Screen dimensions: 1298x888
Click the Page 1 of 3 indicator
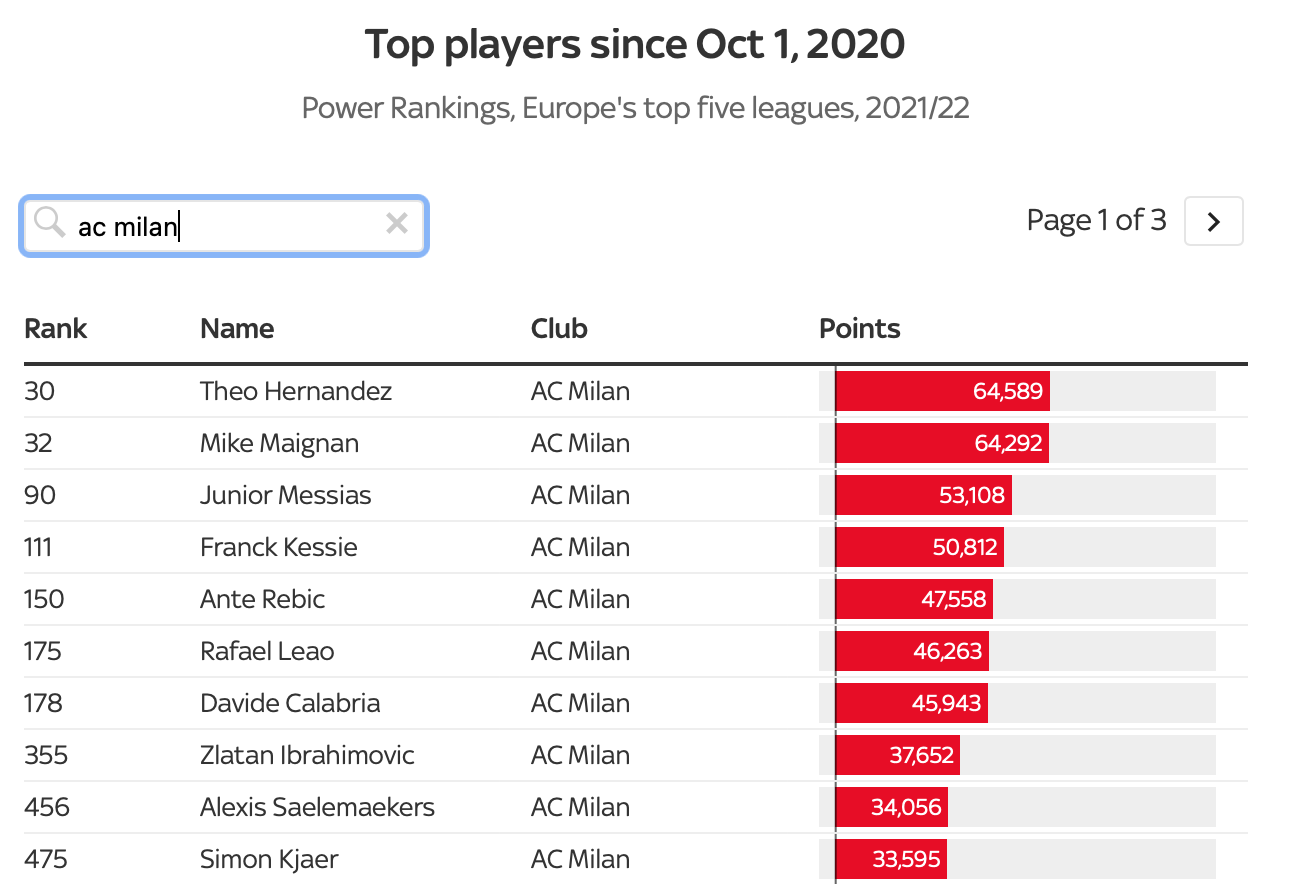tap(1096, 220)
